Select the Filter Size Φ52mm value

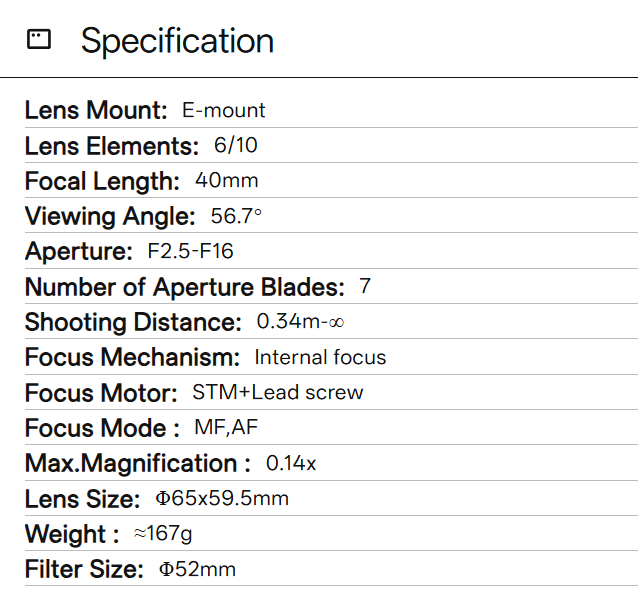click(x=197, y=569)
